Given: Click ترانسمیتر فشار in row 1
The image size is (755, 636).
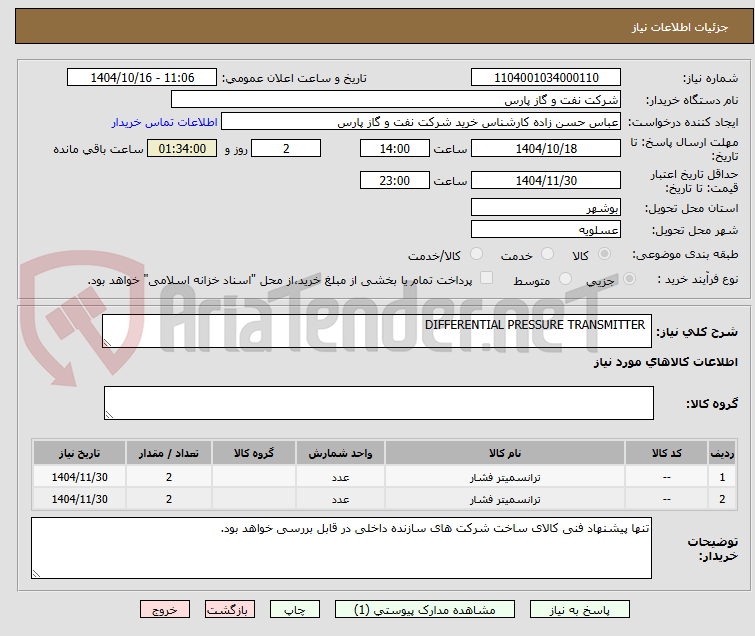Looking at the screenshot, I should coord(505,477).
